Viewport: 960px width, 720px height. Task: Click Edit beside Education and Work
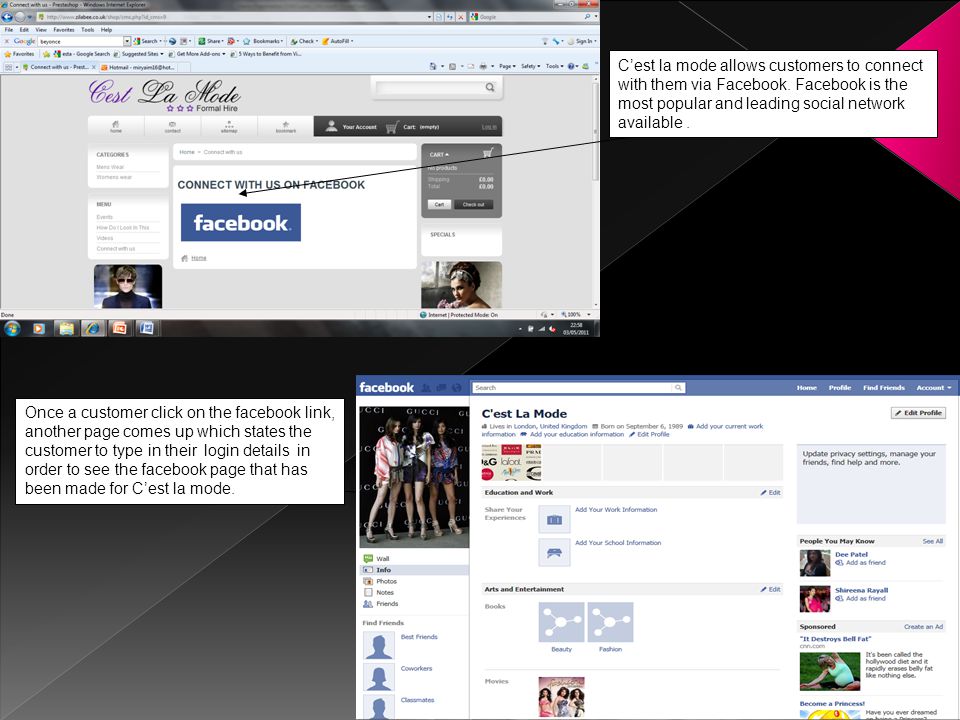click(x=771, y=492)
